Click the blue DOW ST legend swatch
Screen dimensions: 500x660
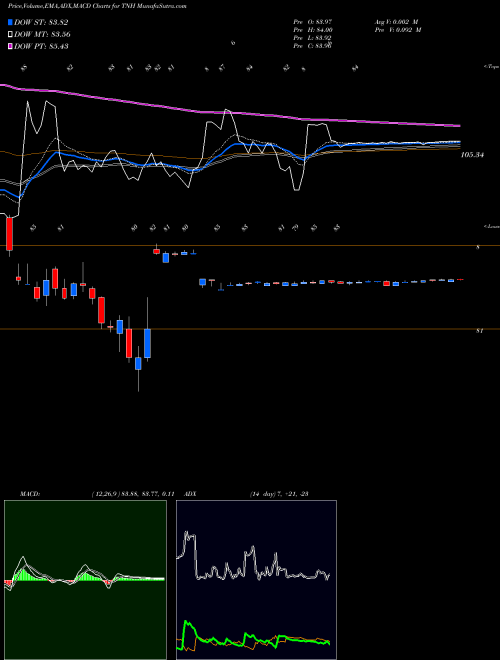(10, 22)
